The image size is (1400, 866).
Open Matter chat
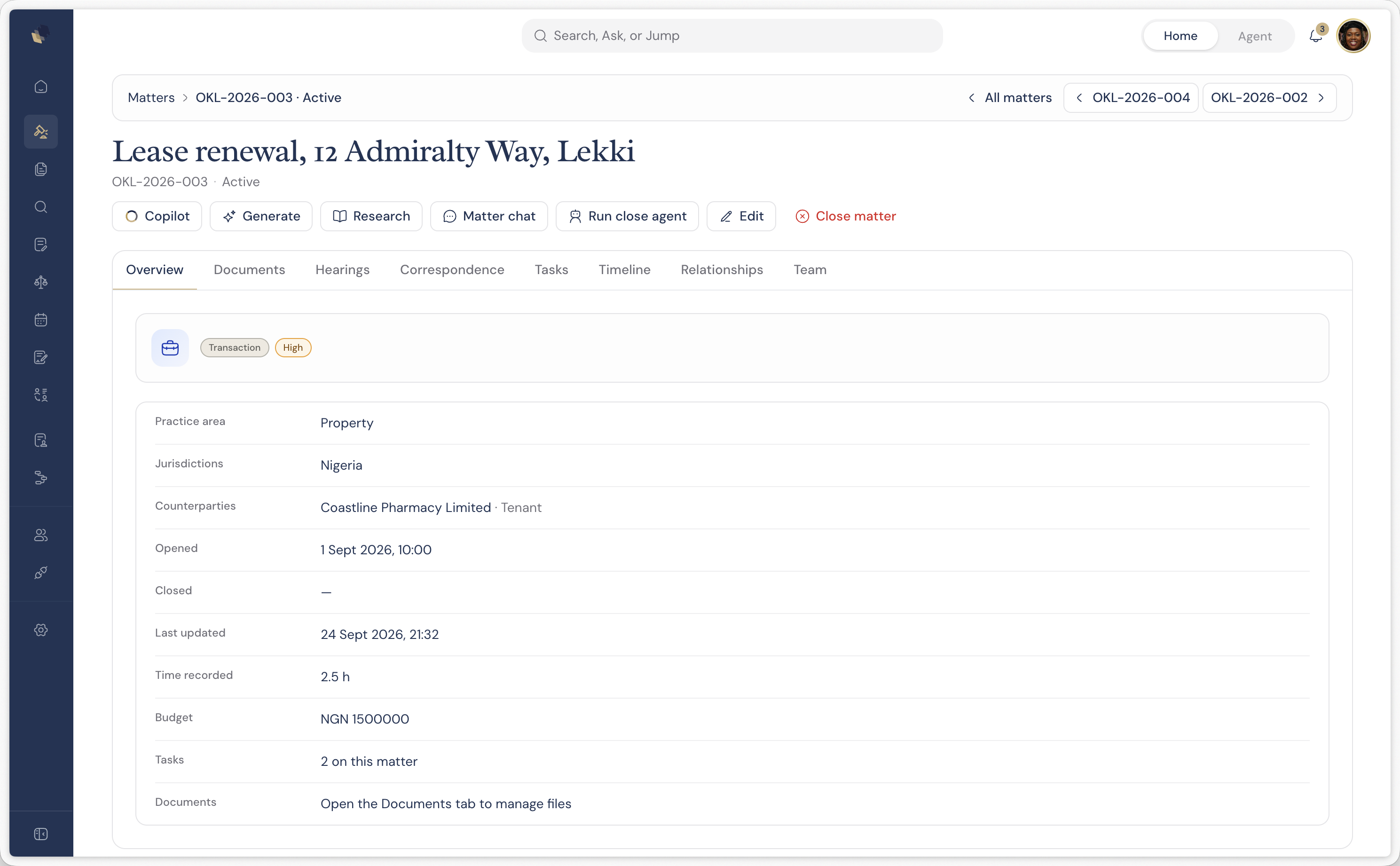(489, 216)
